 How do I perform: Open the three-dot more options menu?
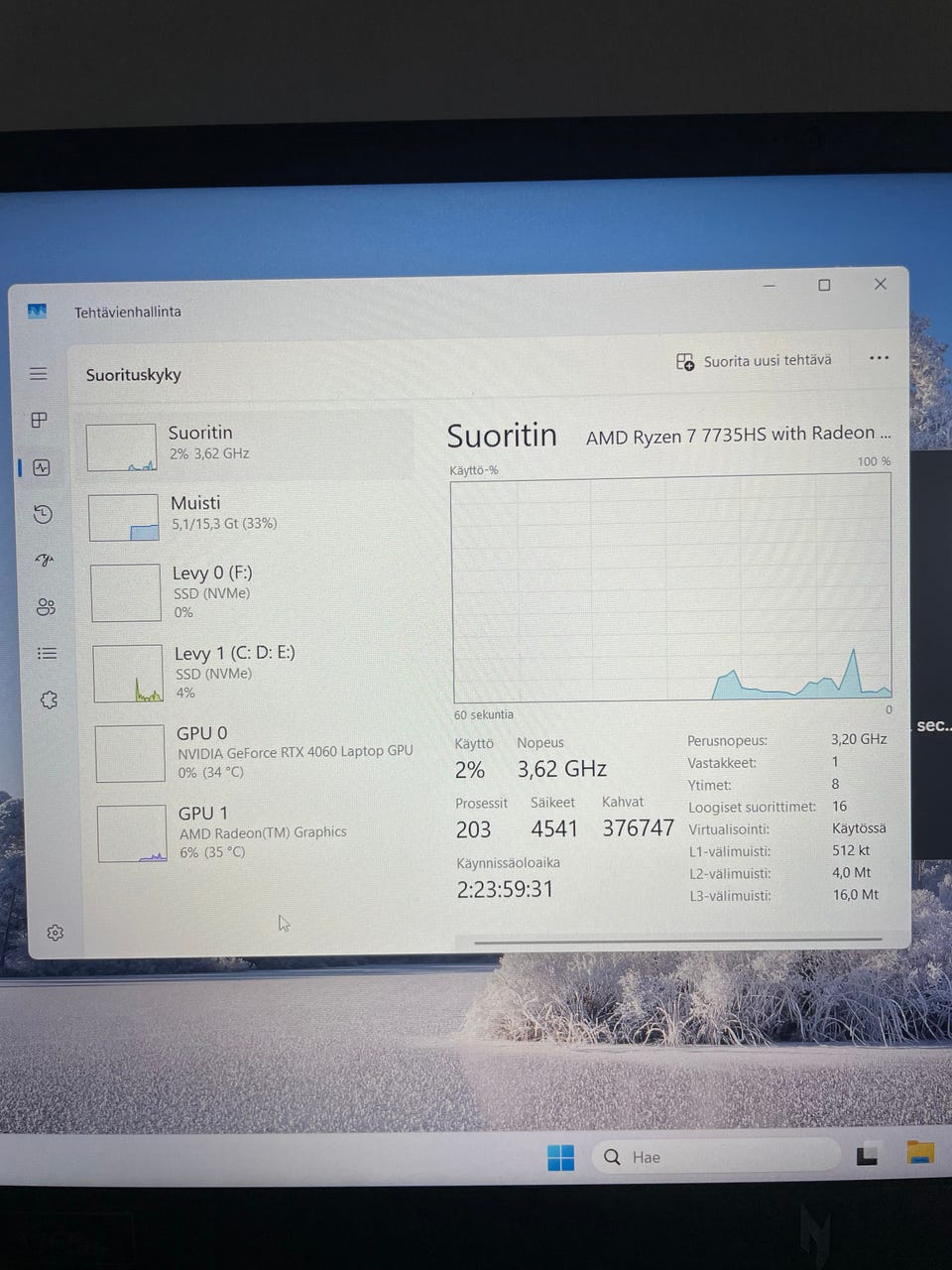coord(879,358)
